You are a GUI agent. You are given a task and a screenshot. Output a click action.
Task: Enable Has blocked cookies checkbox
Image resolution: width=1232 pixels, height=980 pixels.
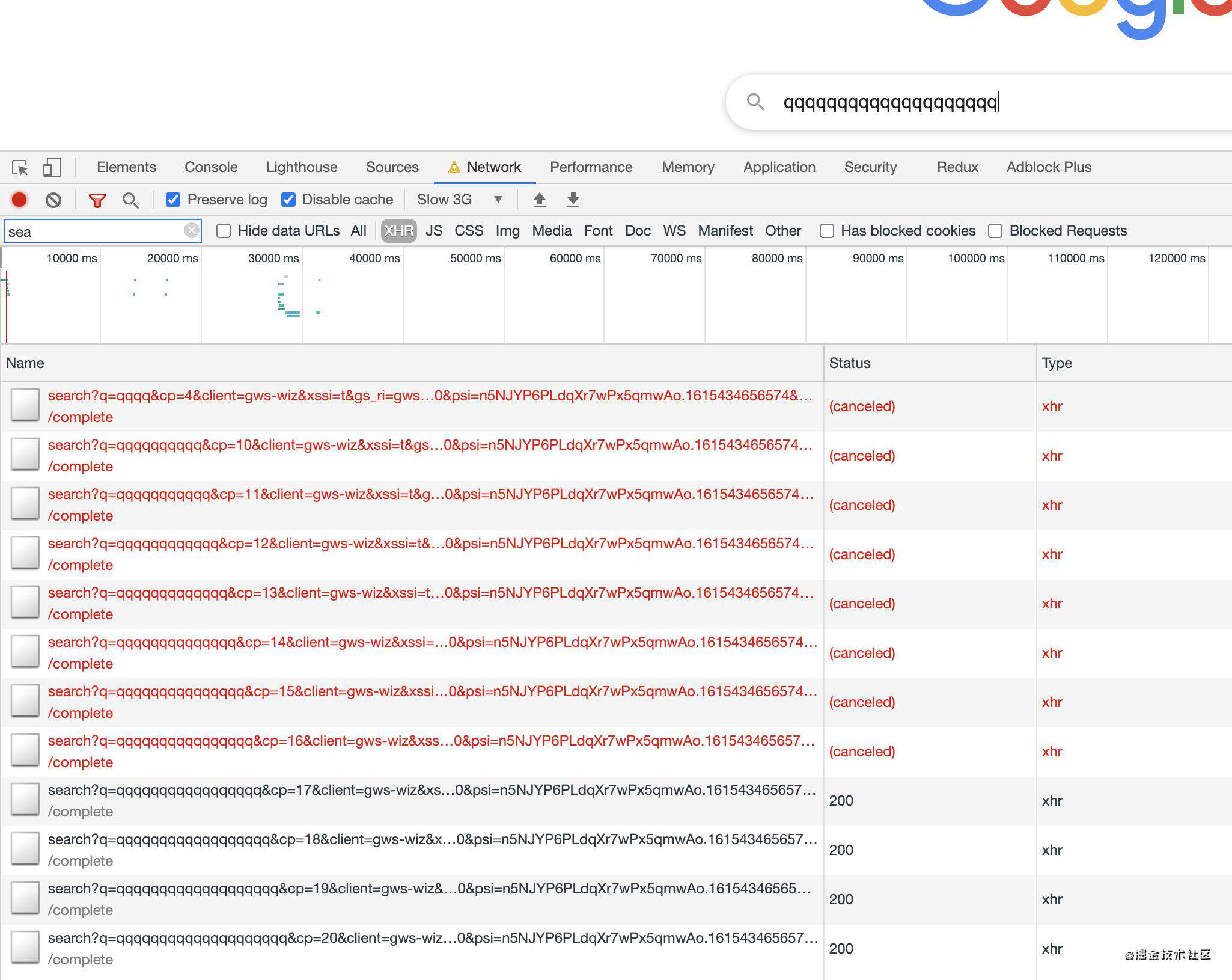click(x=827, y=231)
